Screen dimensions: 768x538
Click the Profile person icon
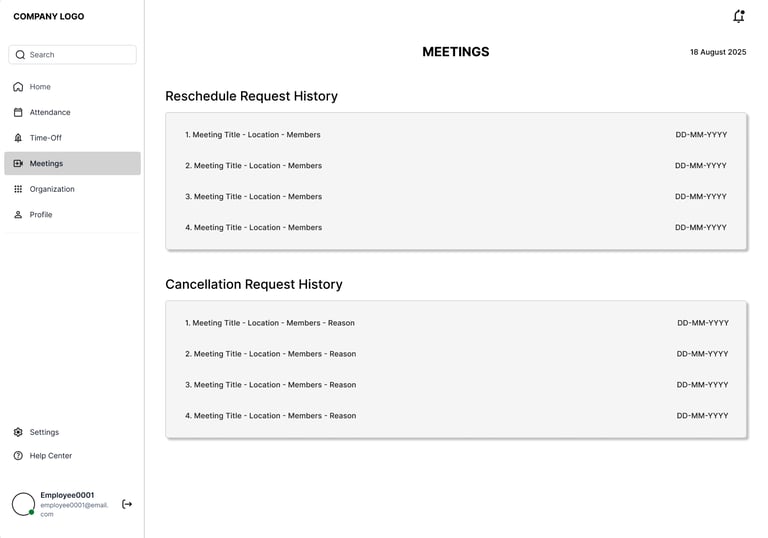tap(18, 215)
